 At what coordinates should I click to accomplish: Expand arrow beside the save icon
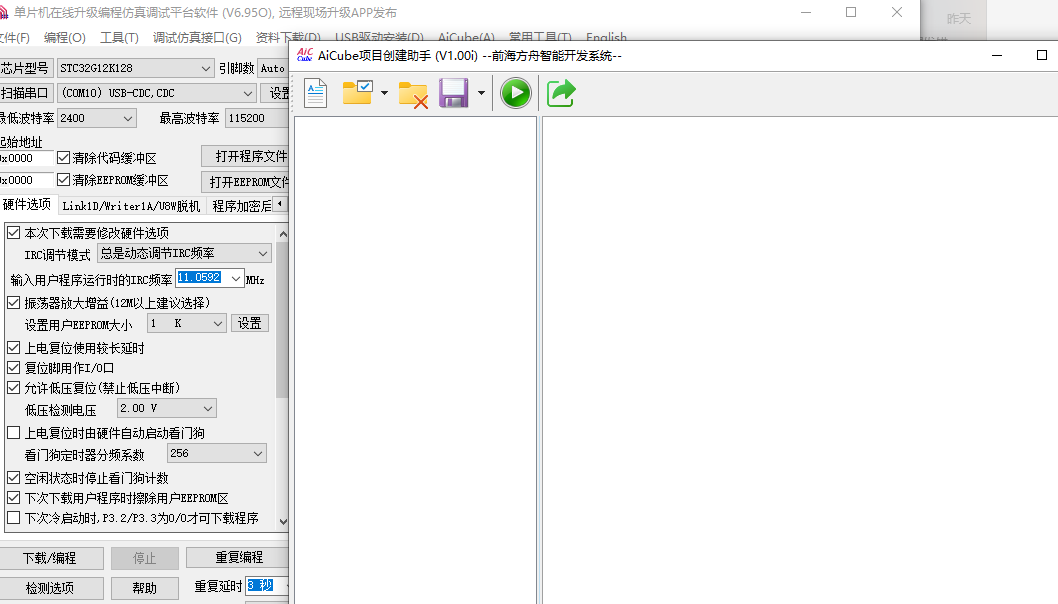(x=481, y=93)
